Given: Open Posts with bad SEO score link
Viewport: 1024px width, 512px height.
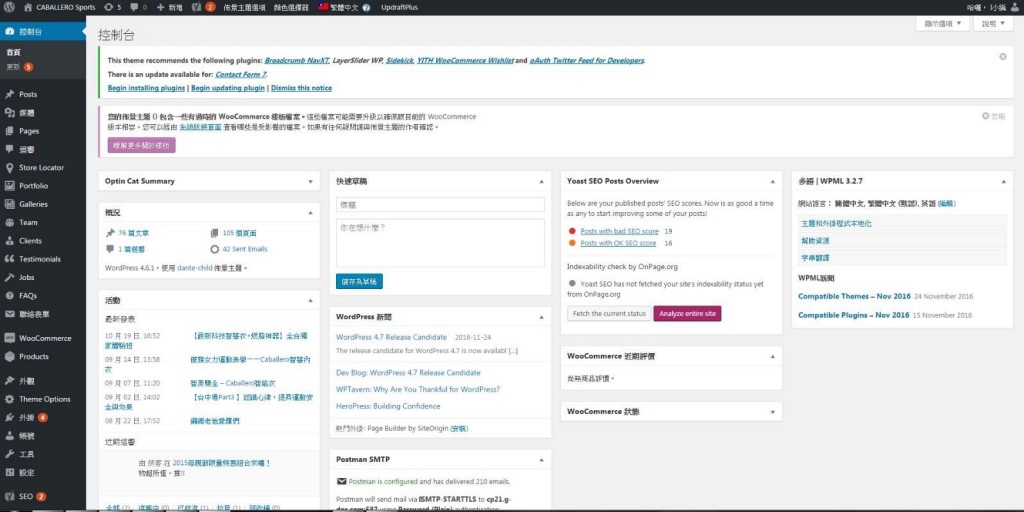Looking at the screenshot, I should click(619, 231).
